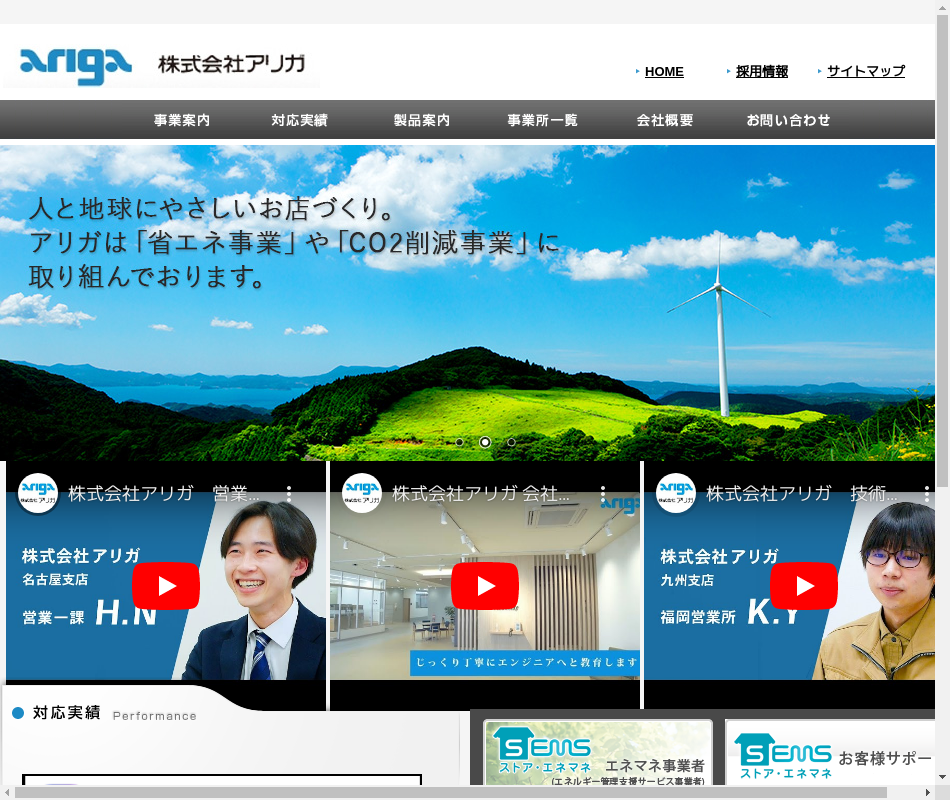Play the company office tour video
The width and height of the screenshot is (950, 800).
485,586
